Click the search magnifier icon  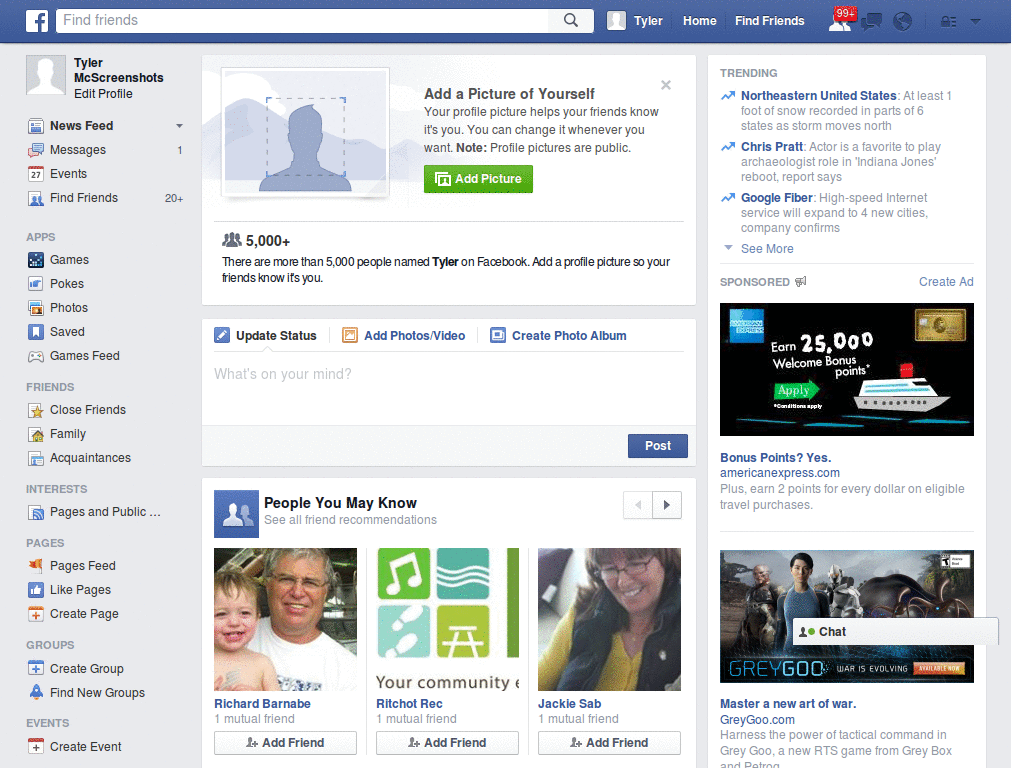[571, 20]
